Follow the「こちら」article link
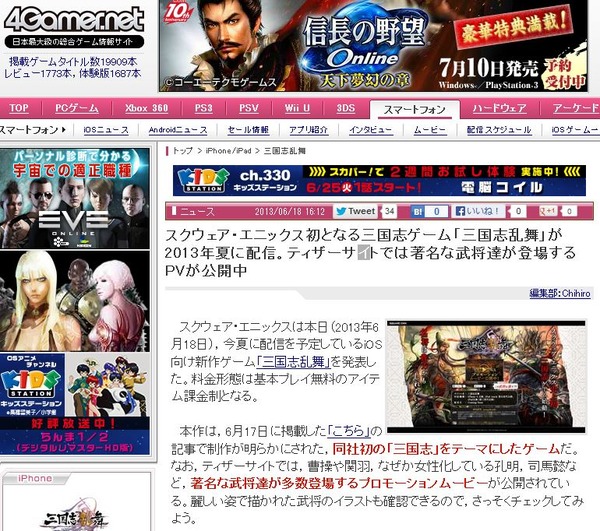 [x=349, y=431]
